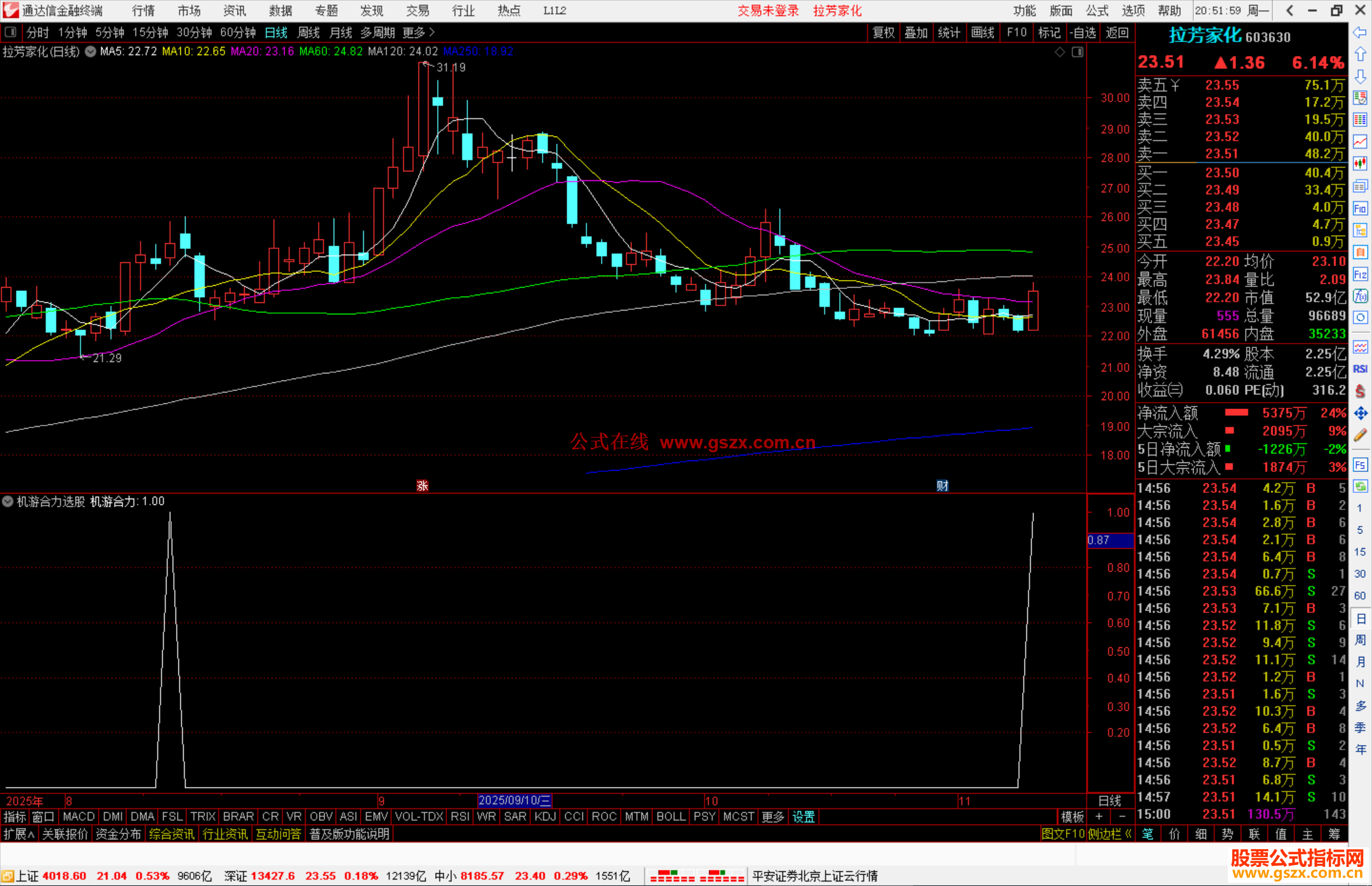This screenshot has width=1372, height=886.
Task: Toggle the 机游合力选股 indicator round button
Action: (x=8, y=501)
